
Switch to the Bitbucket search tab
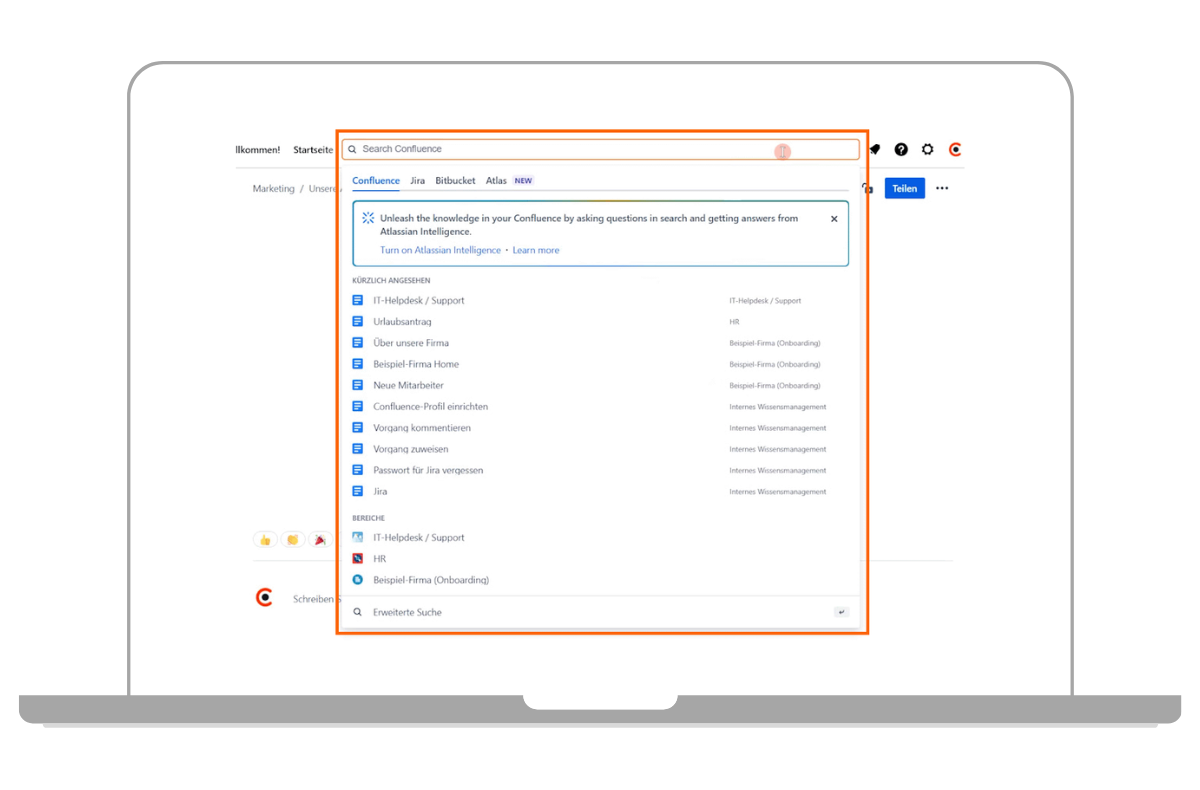pos(455,181)
